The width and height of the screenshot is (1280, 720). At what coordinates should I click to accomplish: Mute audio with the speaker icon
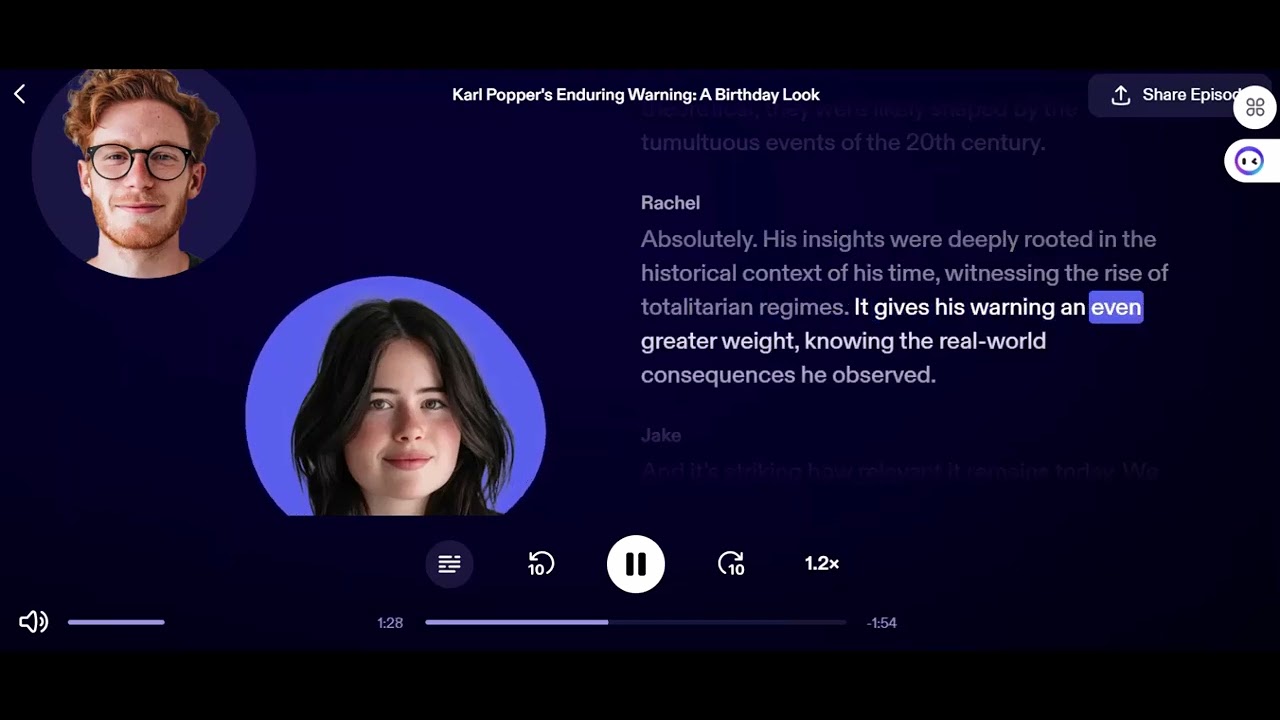(33, 622)
